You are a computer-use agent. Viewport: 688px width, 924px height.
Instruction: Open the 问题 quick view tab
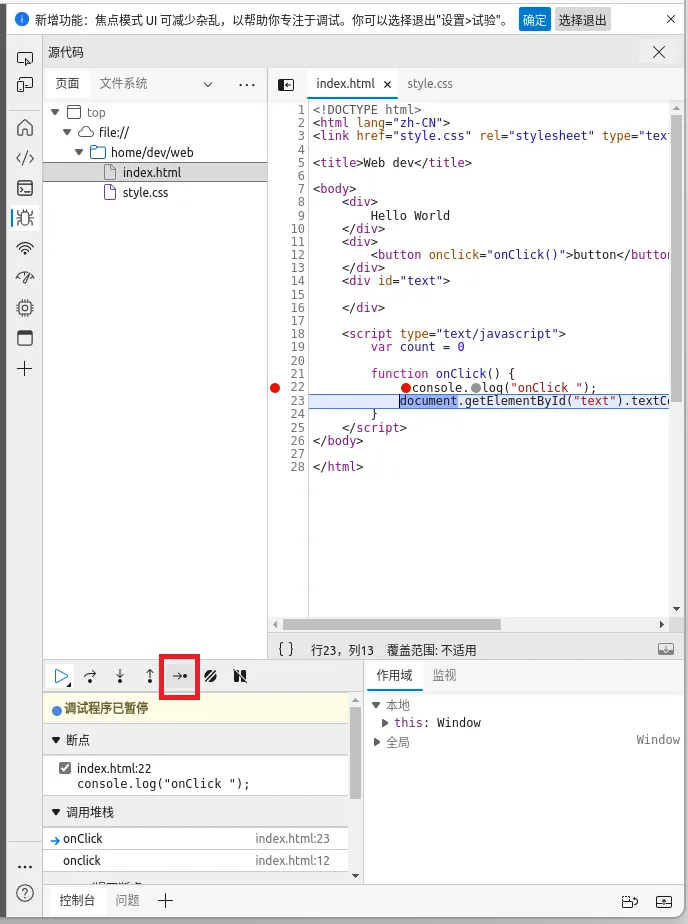[127, 900]
